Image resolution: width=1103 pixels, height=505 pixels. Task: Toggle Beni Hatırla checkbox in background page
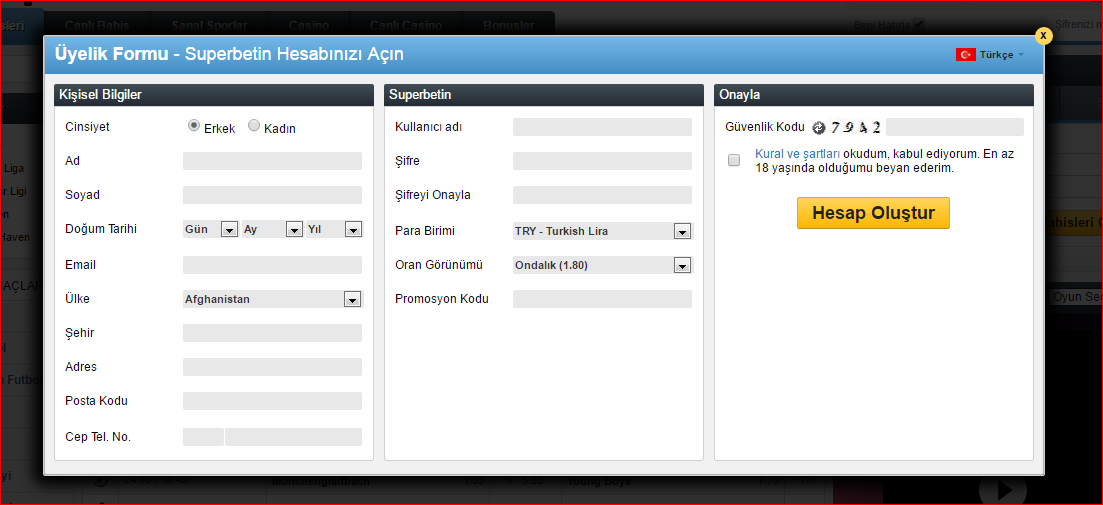click(x=919, y=24)
